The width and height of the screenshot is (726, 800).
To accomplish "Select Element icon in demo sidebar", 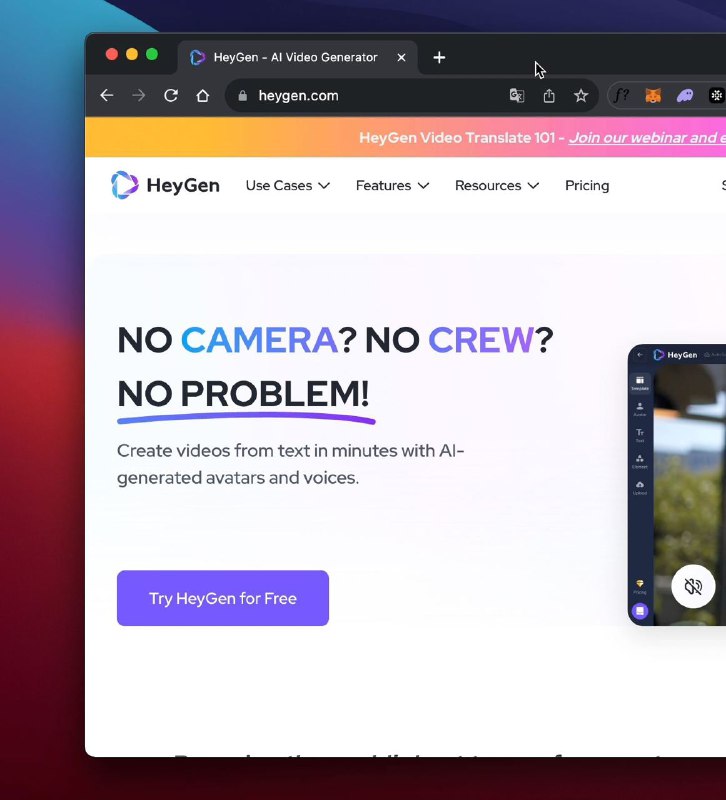I will coord(640,461).
